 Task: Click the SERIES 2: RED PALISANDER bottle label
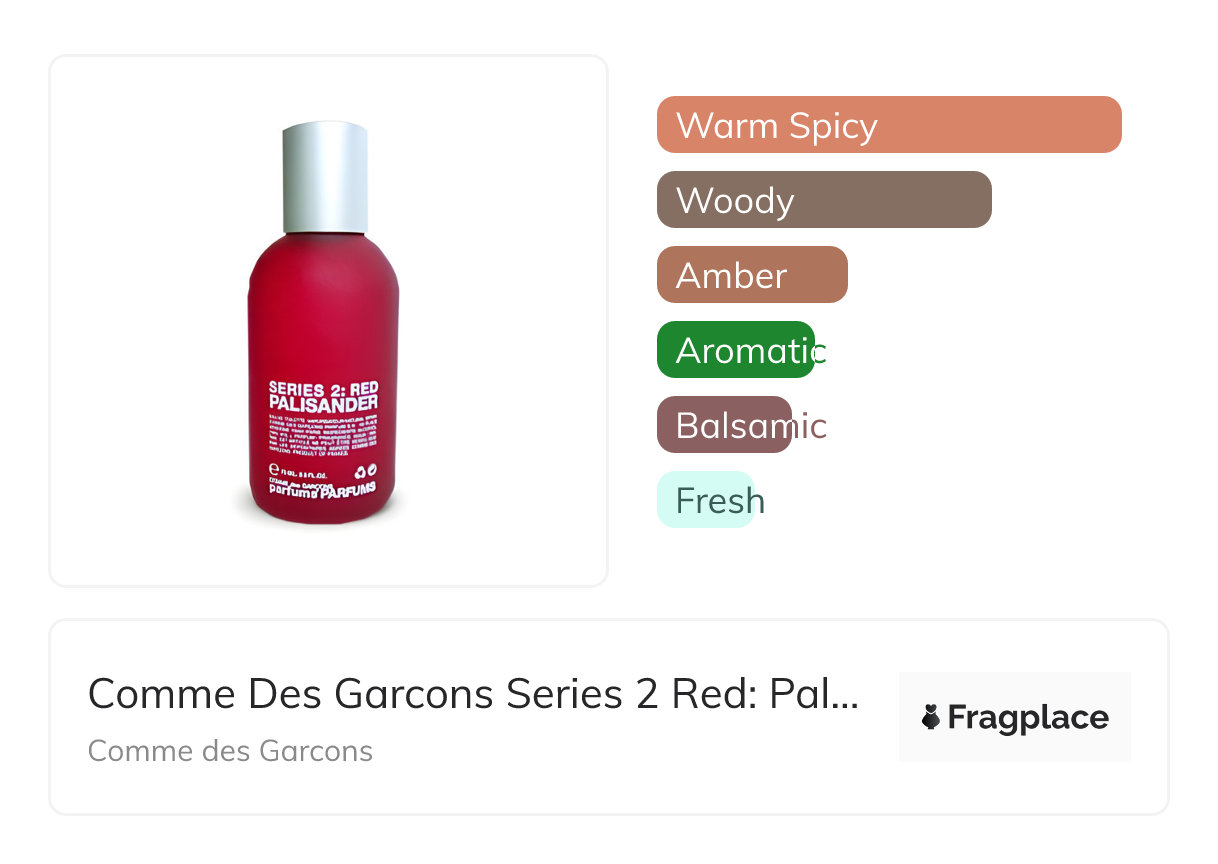324,395
